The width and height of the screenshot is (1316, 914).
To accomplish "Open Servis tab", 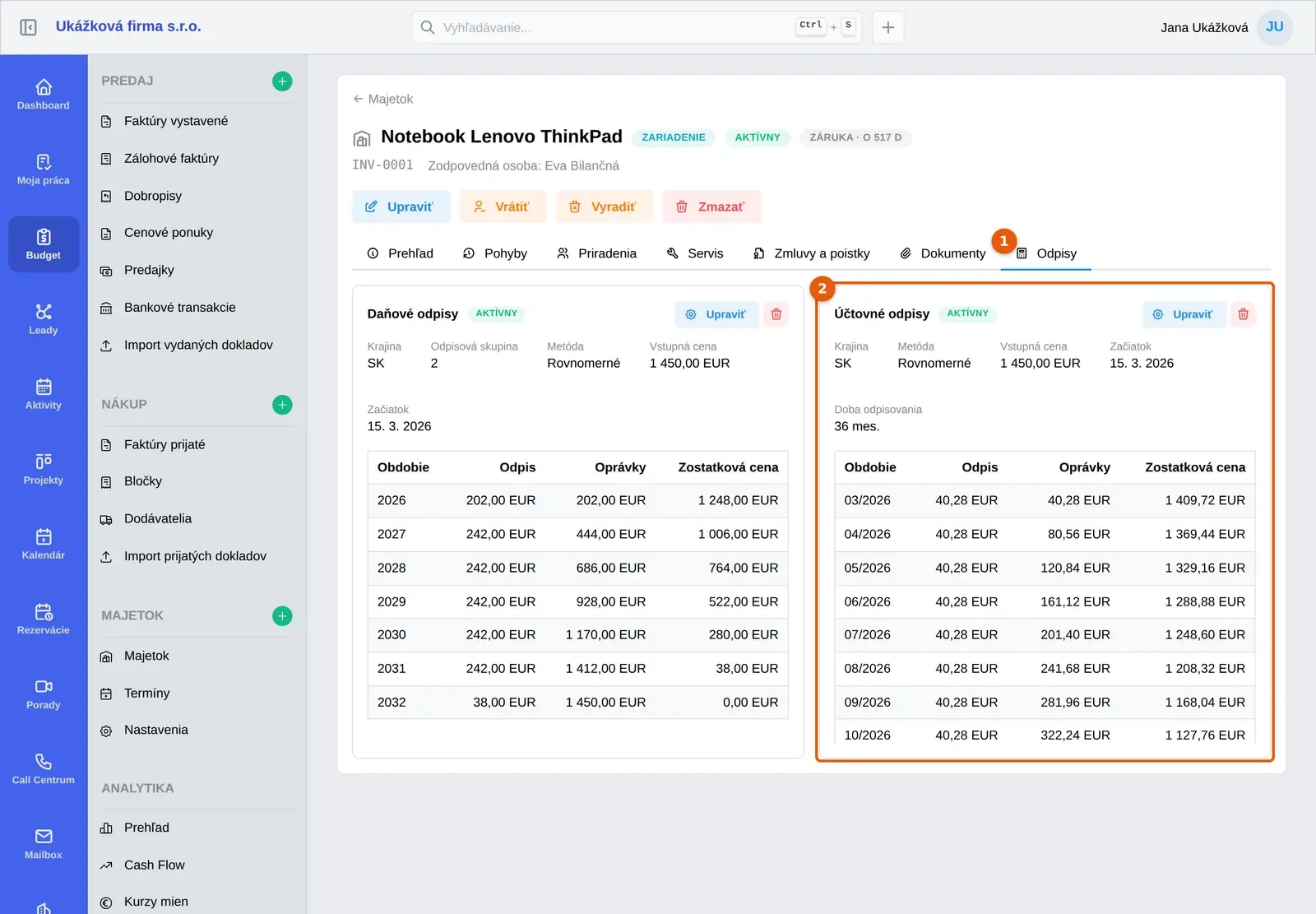I will (695, 253).
